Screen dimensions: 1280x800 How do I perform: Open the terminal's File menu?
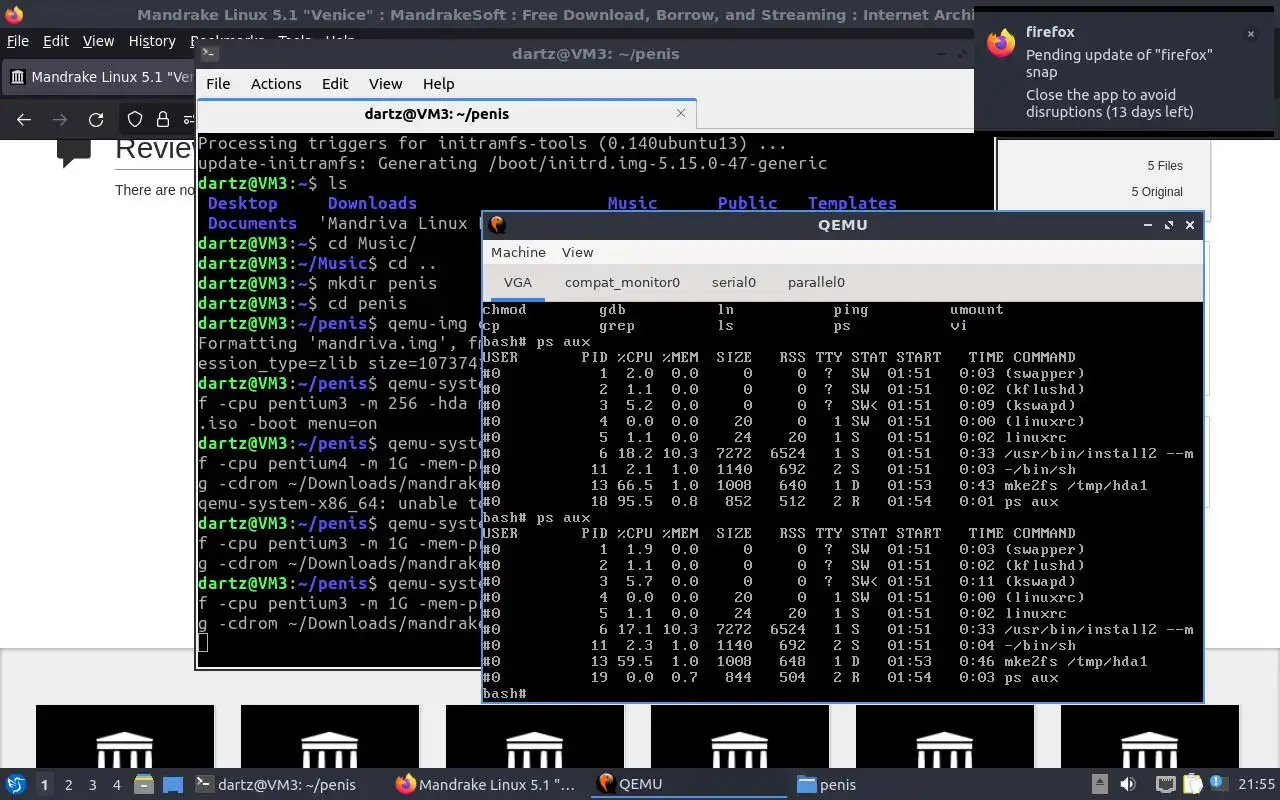218,84
